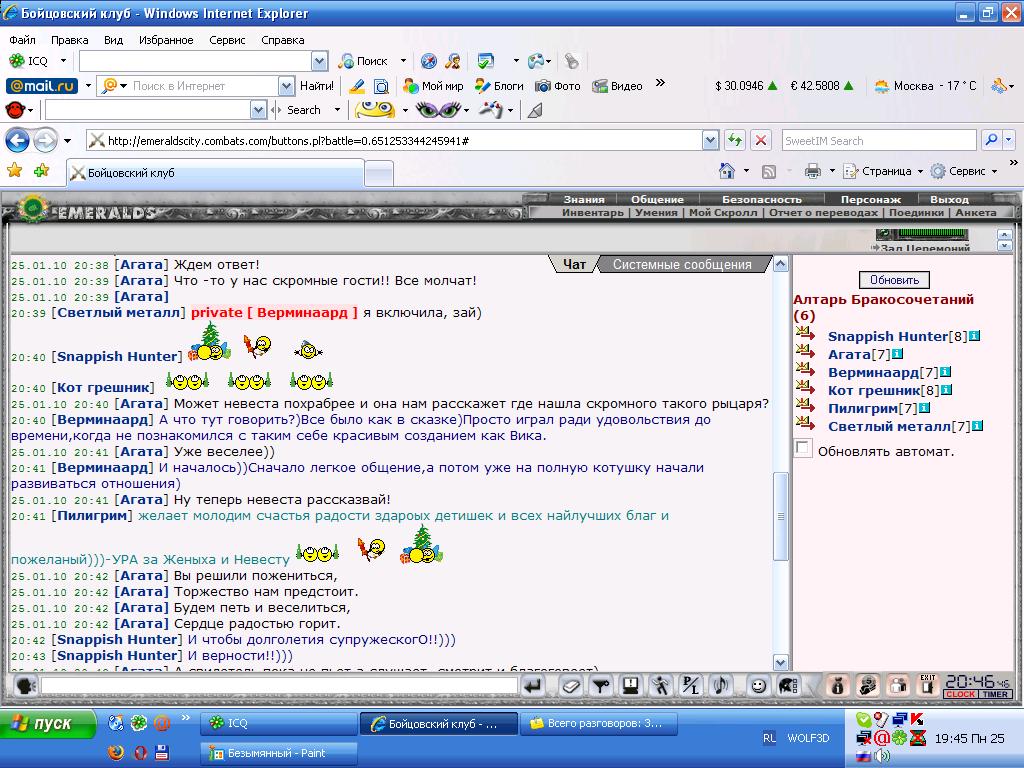Click the purple eyes winks icon
The width and height of the screenshot is (1024, 768).
(x=438, y=110)
